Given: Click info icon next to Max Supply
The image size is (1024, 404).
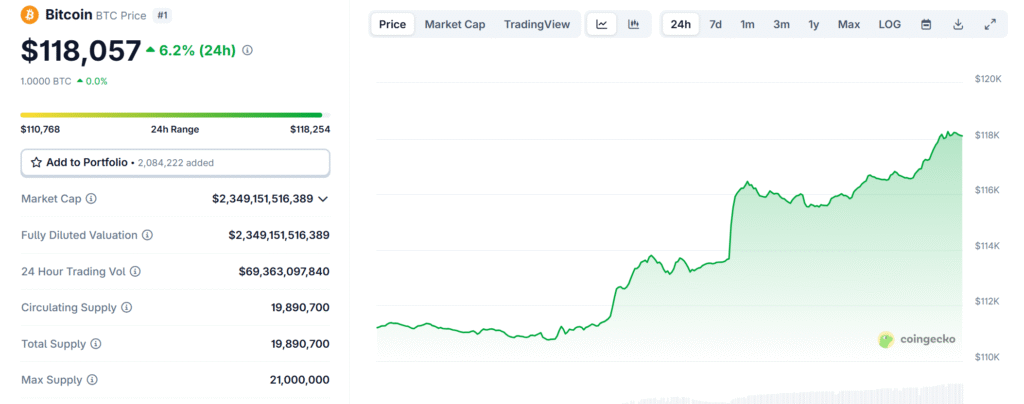Looking at the screenshot, I should tap(92, 380).
